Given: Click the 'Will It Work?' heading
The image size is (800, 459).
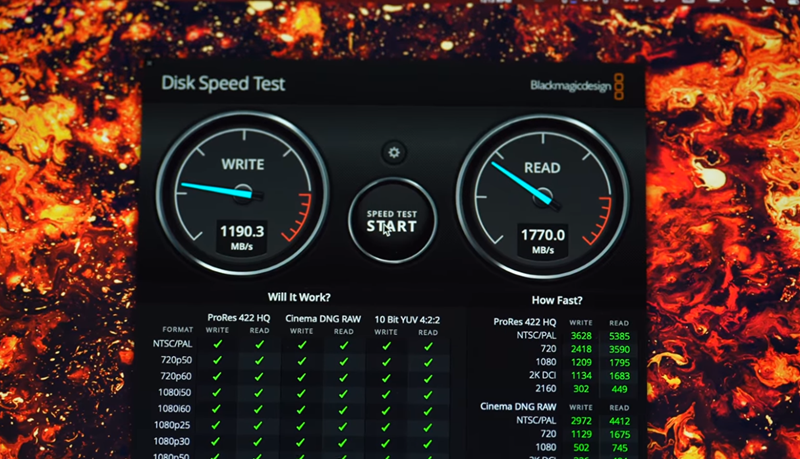Looking at the screenshot, I should coord(299,297).
